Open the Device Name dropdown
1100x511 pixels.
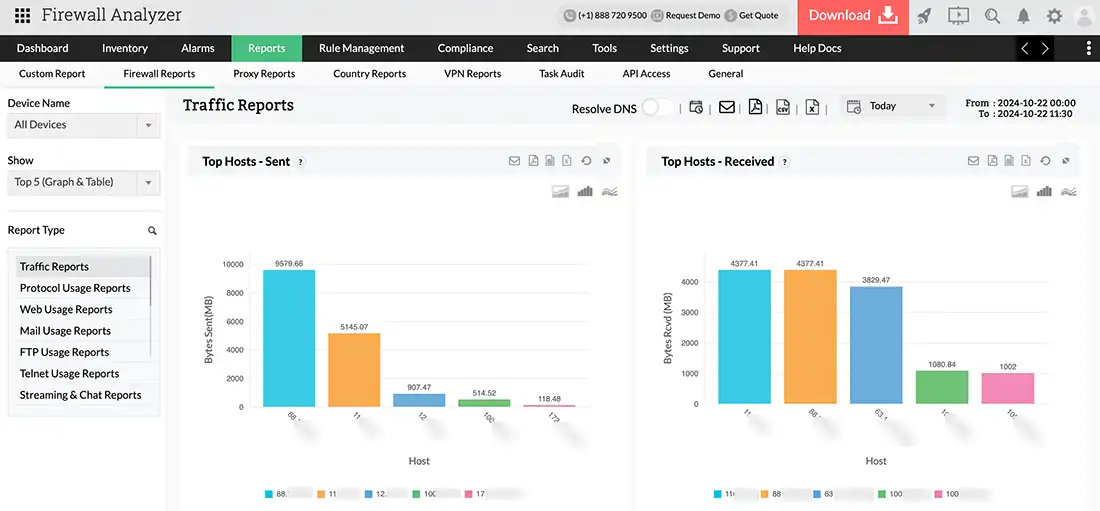83,125
